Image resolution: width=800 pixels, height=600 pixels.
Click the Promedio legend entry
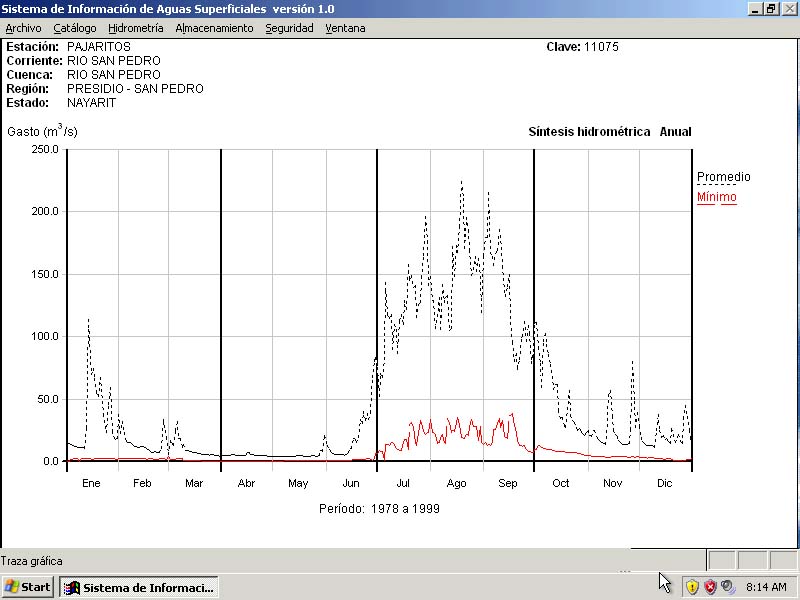(x=723, y=177)
